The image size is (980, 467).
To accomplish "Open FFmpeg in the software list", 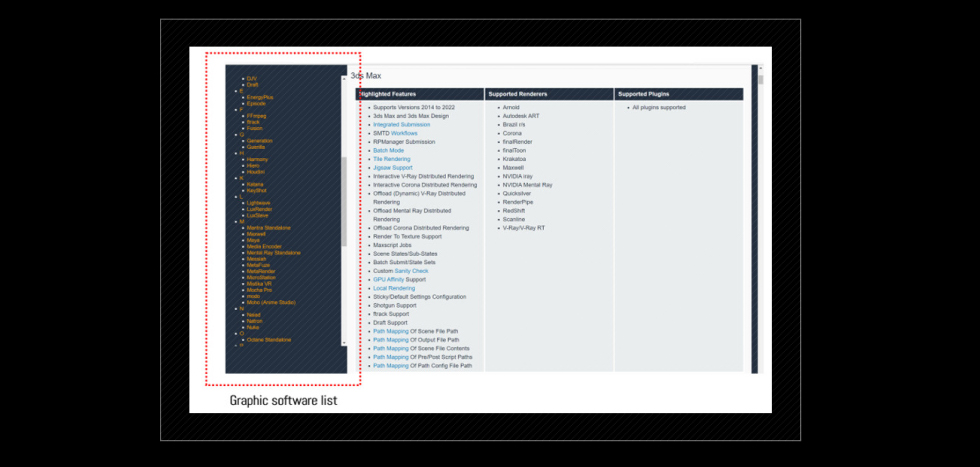I will pyautogui.click(x=256, y=116).
